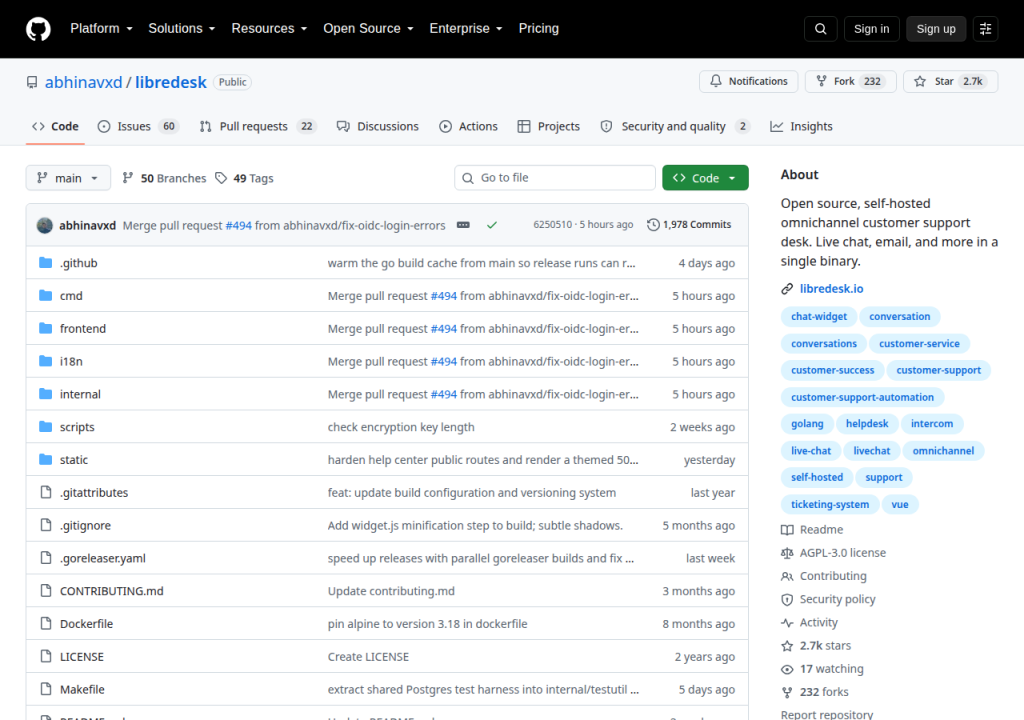
Task: Click the history clock icon near Commits
Action: (x=653, y=225)
